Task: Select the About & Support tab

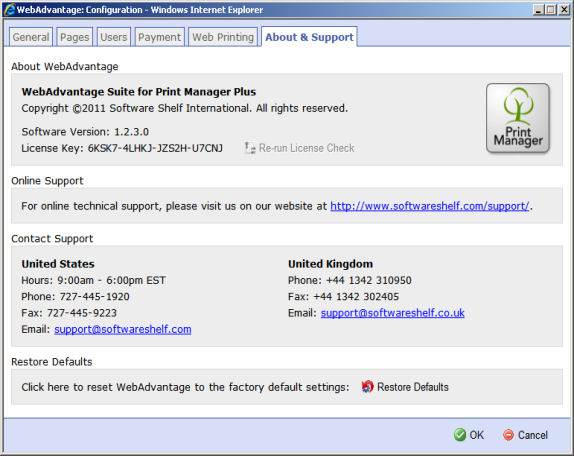Action: click(309, 37)
